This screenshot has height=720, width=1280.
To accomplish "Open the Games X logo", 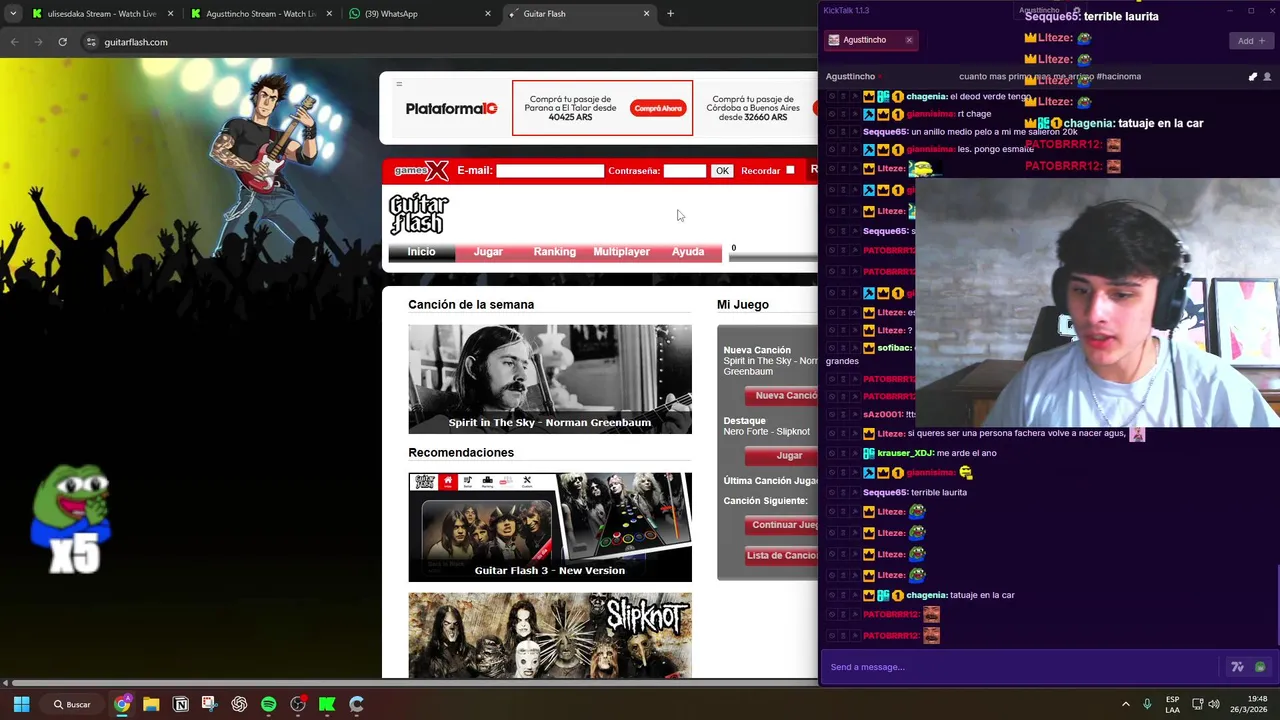I will tap(421, 170).
